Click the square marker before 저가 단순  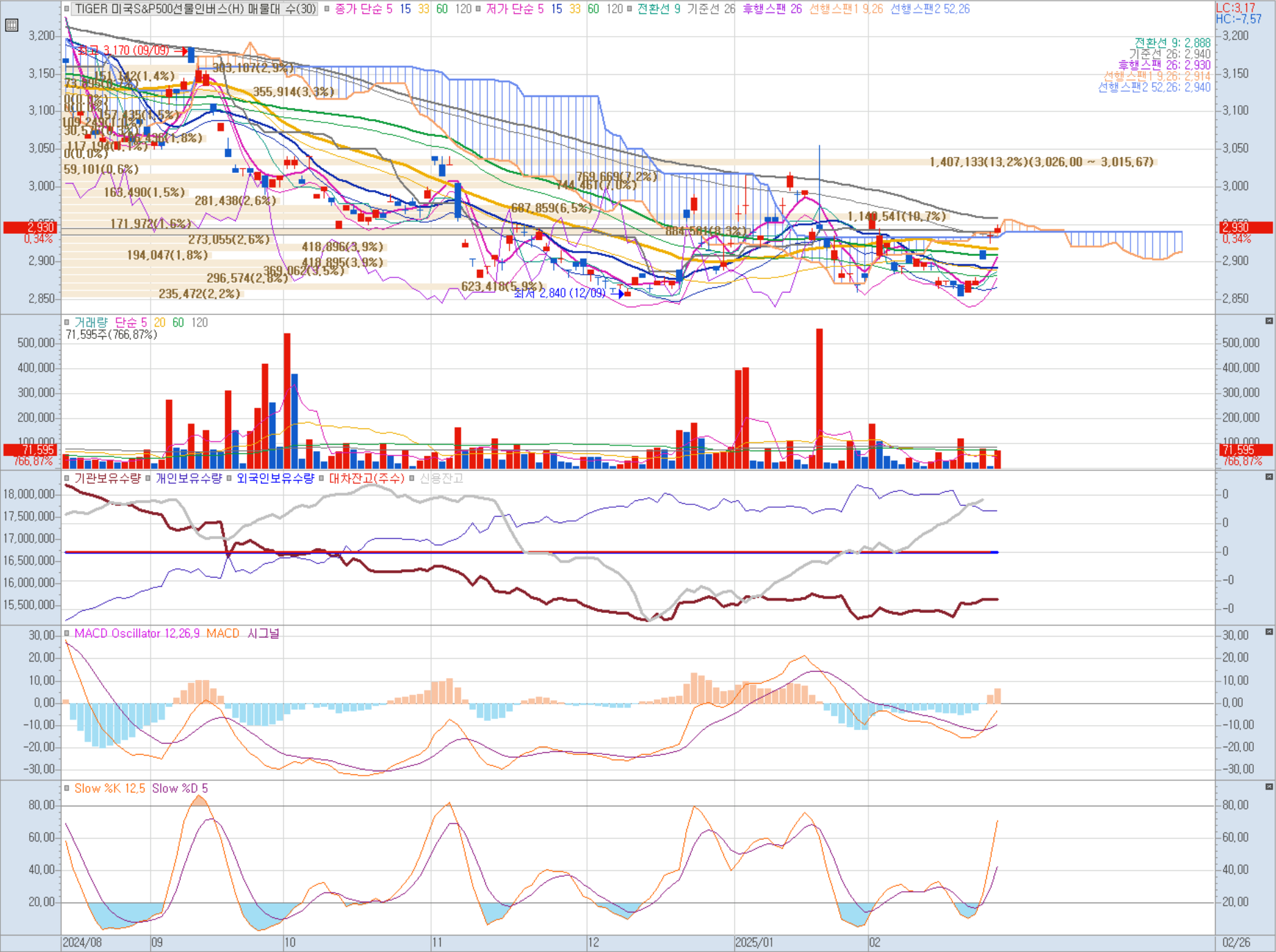(478, 9)
